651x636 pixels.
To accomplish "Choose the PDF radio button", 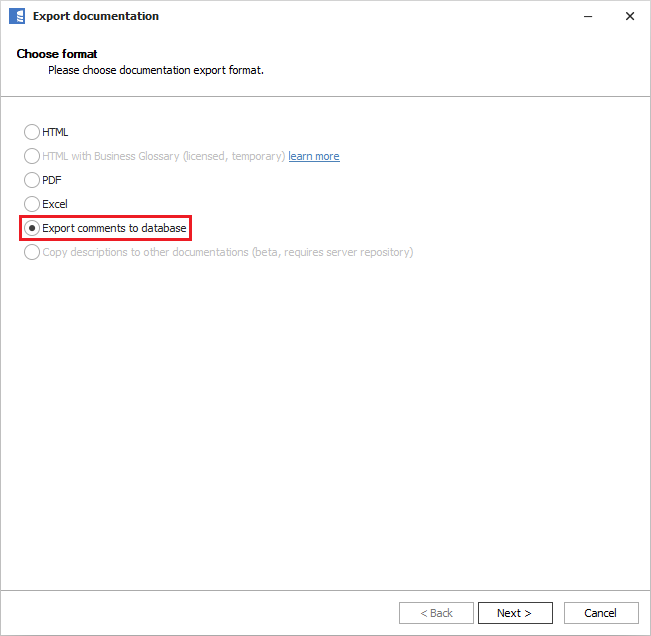I will pos(32,180).
